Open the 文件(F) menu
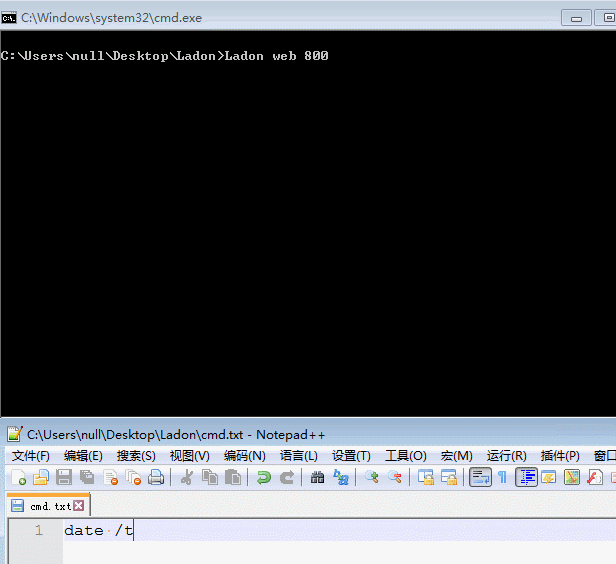 tap(30, 456)
